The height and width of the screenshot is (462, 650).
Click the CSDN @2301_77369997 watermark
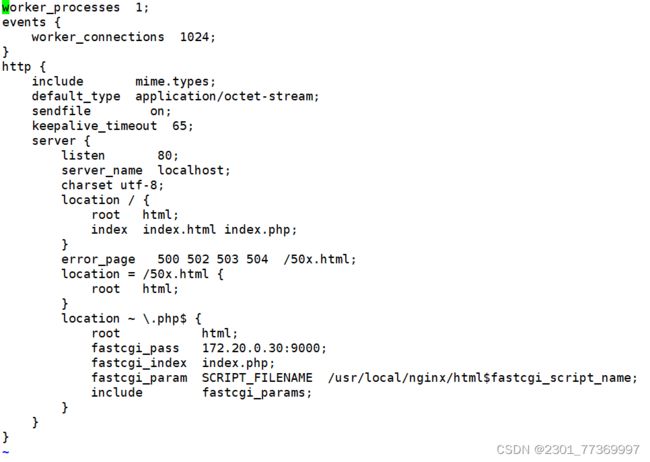[568, 450]
